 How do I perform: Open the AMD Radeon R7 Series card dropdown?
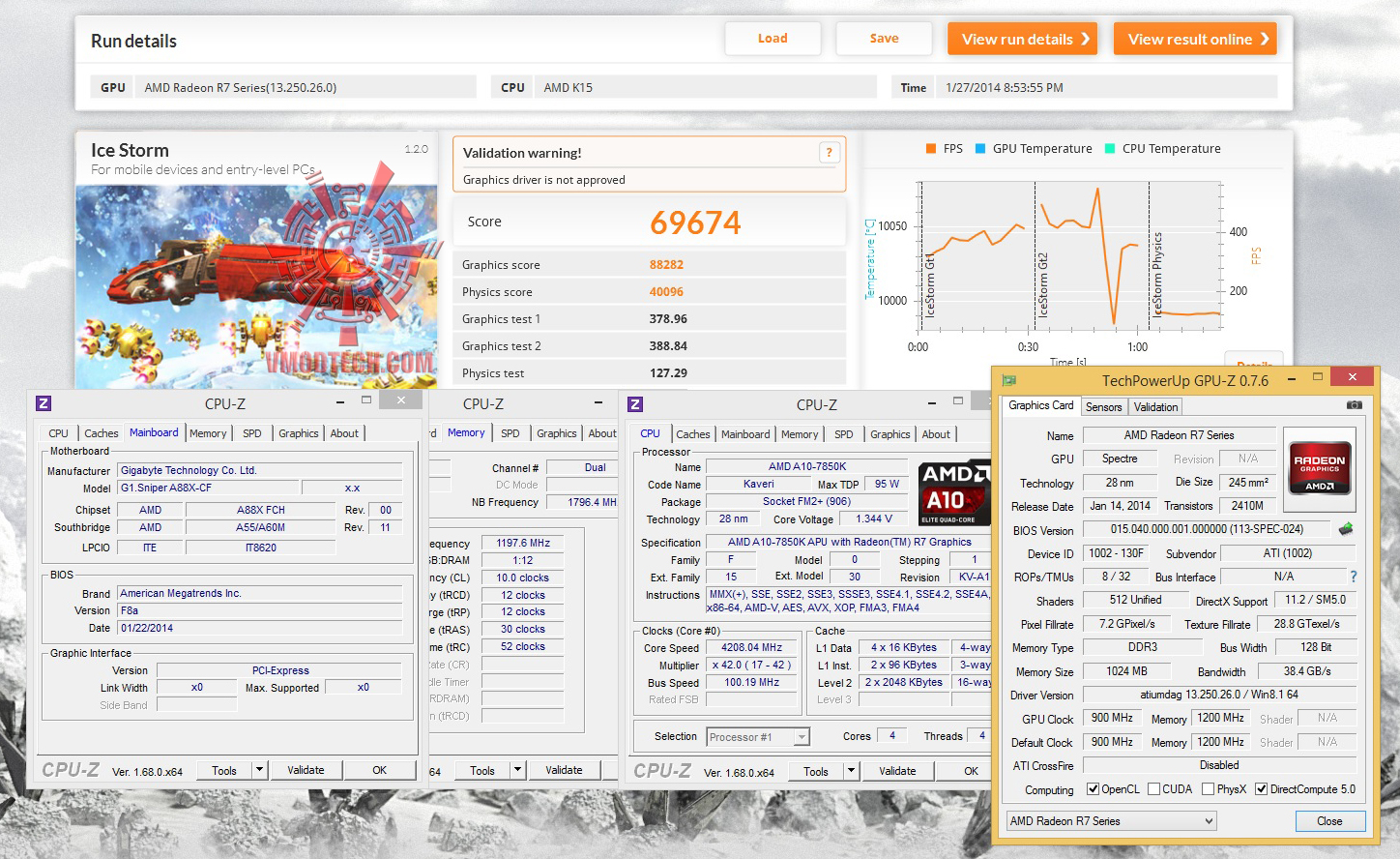1111,821
